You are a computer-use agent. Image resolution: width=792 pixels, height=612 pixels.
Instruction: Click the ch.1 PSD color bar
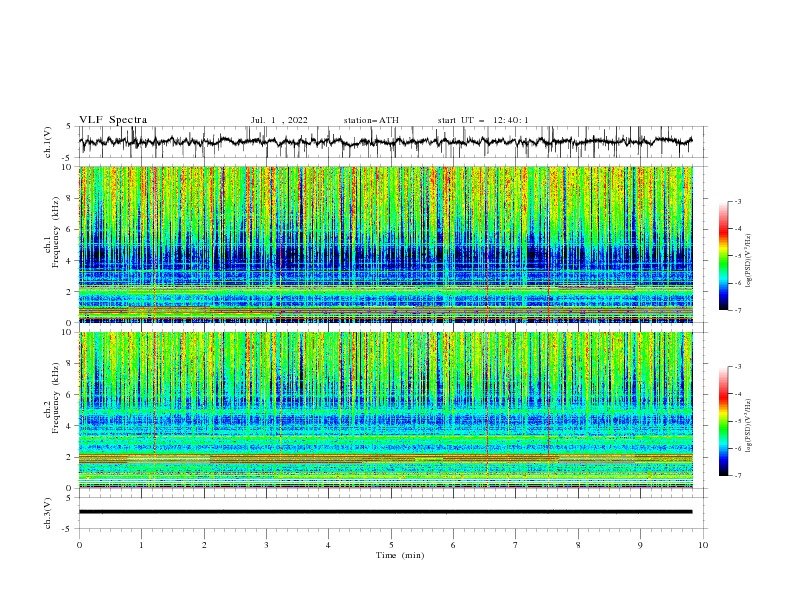[723, 256]
